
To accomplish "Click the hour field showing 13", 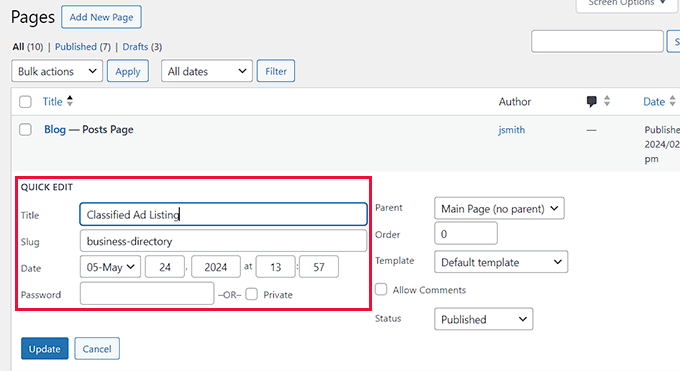I will [x=276, y=267].
